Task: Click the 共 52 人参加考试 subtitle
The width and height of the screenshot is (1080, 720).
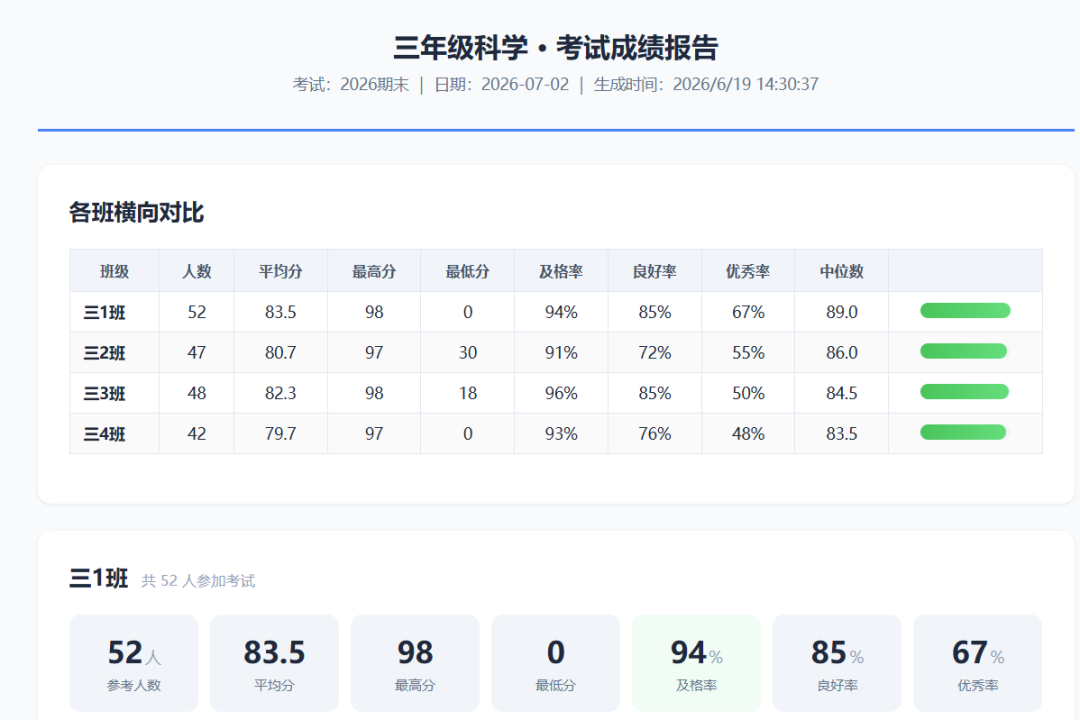Action: coord(198,581)
